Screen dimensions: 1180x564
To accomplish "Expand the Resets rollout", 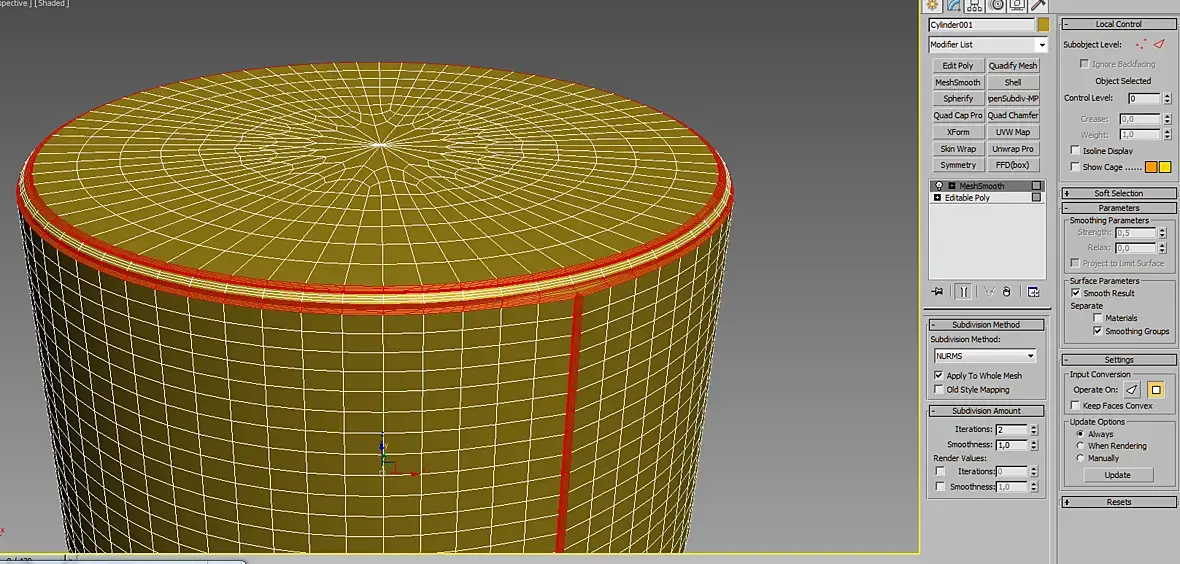I will pos(1118,502).
